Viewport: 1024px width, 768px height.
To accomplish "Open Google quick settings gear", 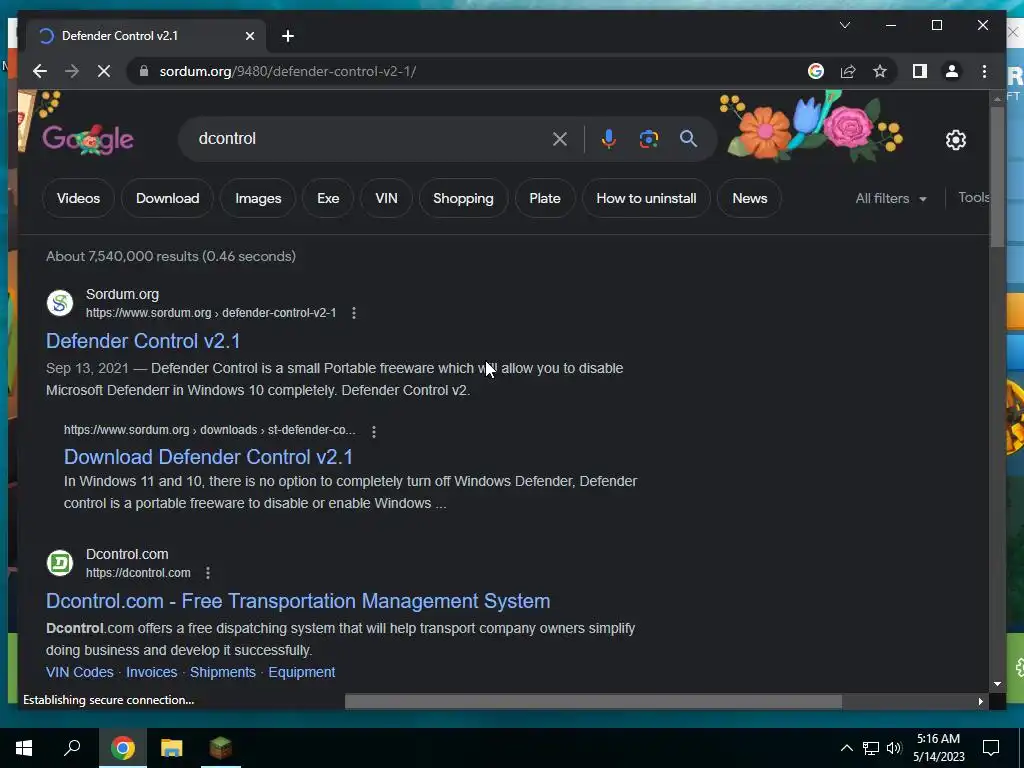I will (x=955, y=139).
